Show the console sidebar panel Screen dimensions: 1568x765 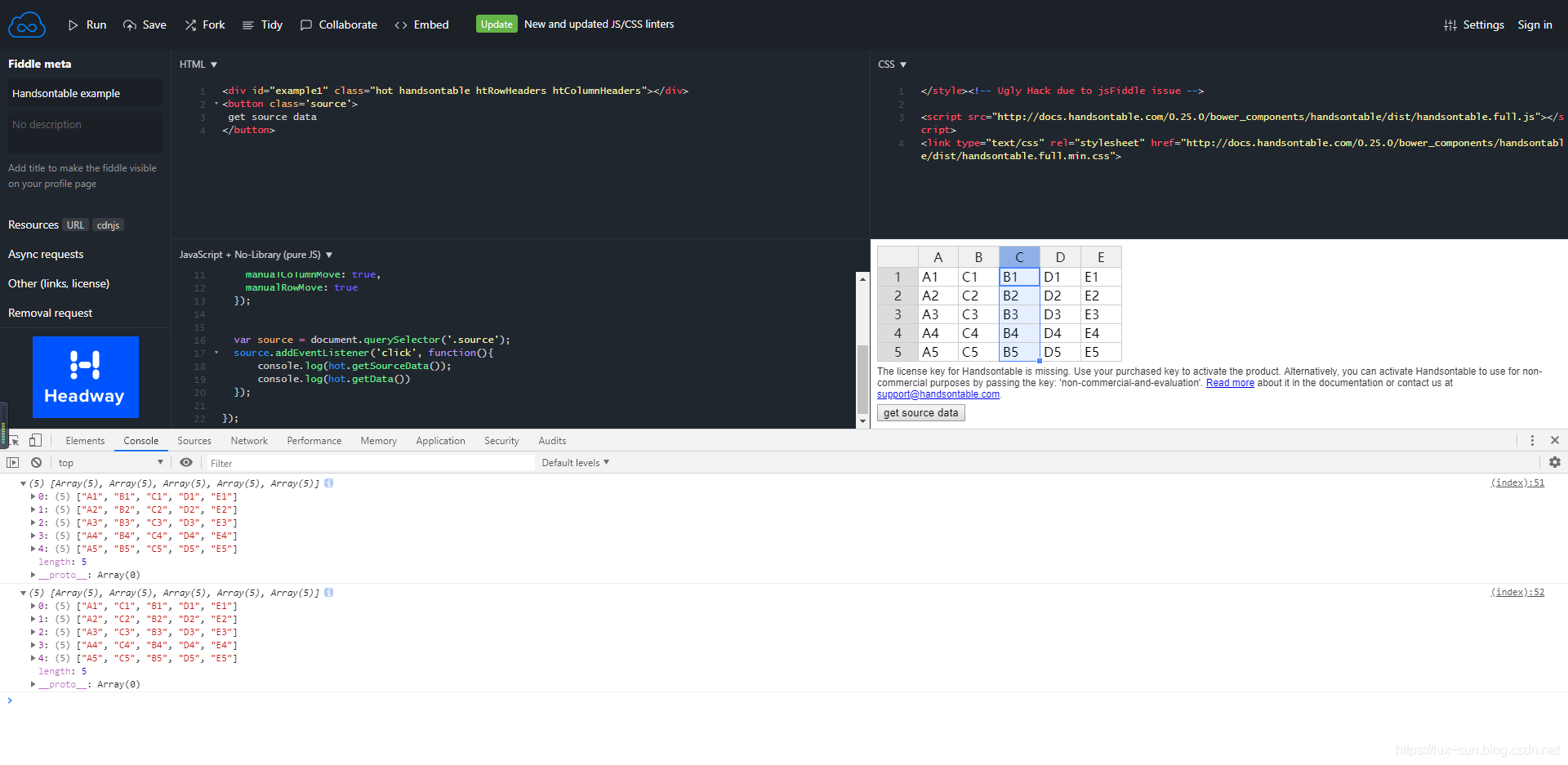12,462
